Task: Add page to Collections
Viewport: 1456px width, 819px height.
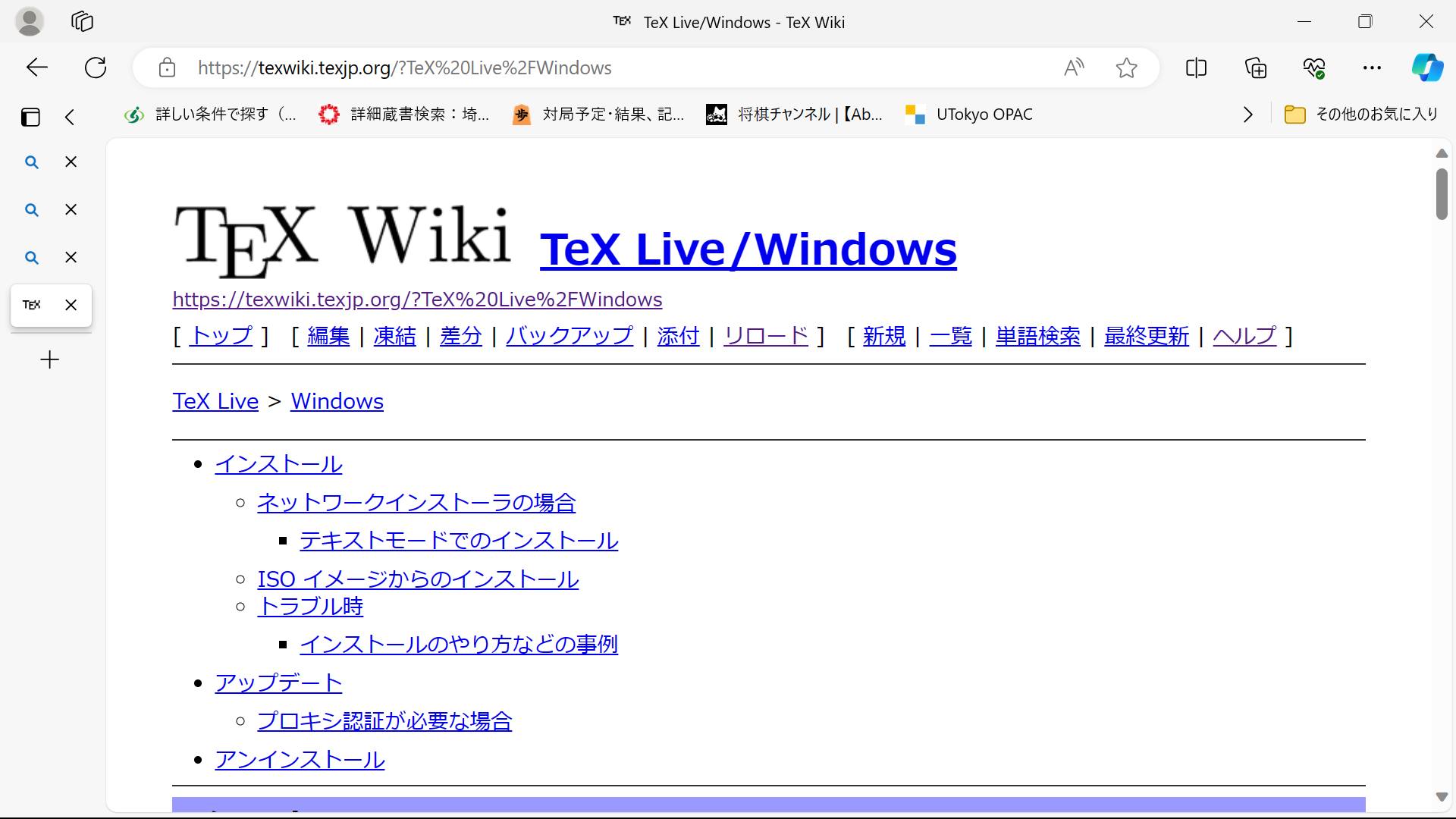Action: pos(1255,67)
